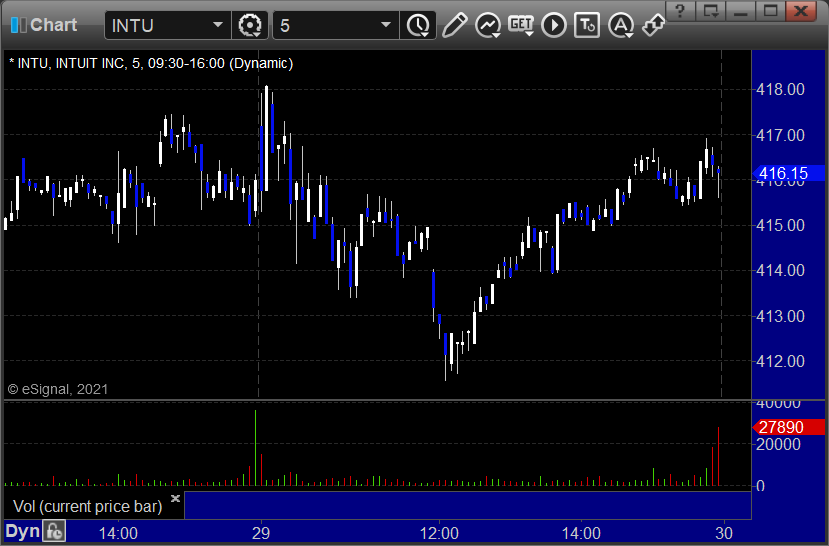Click the 30 date label on time axis

click(724, 533)
